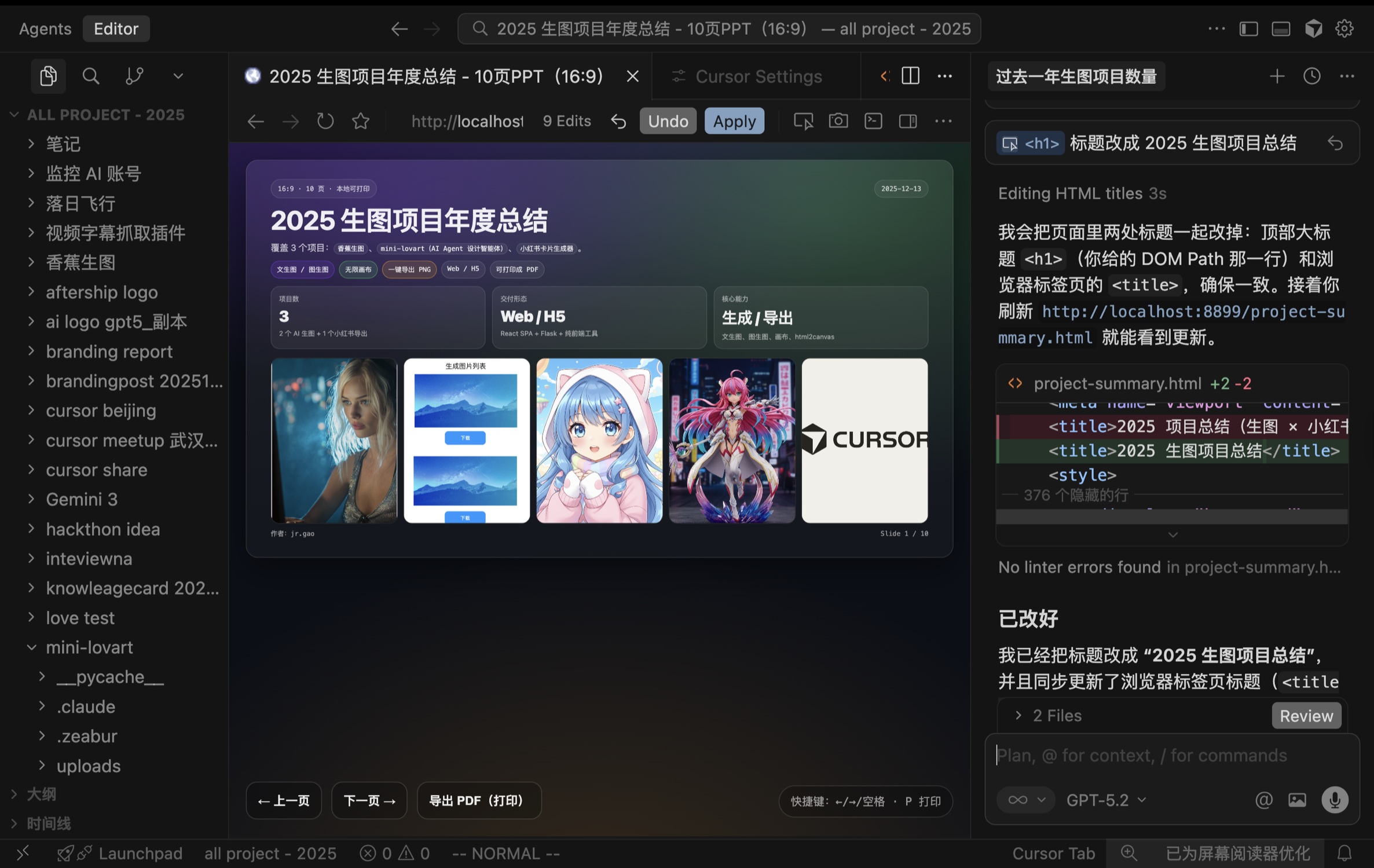Image resolution: width=1374 pixels, height=868 pixels.
Task: Open chat history clock icon
Action: (1311, 76)
